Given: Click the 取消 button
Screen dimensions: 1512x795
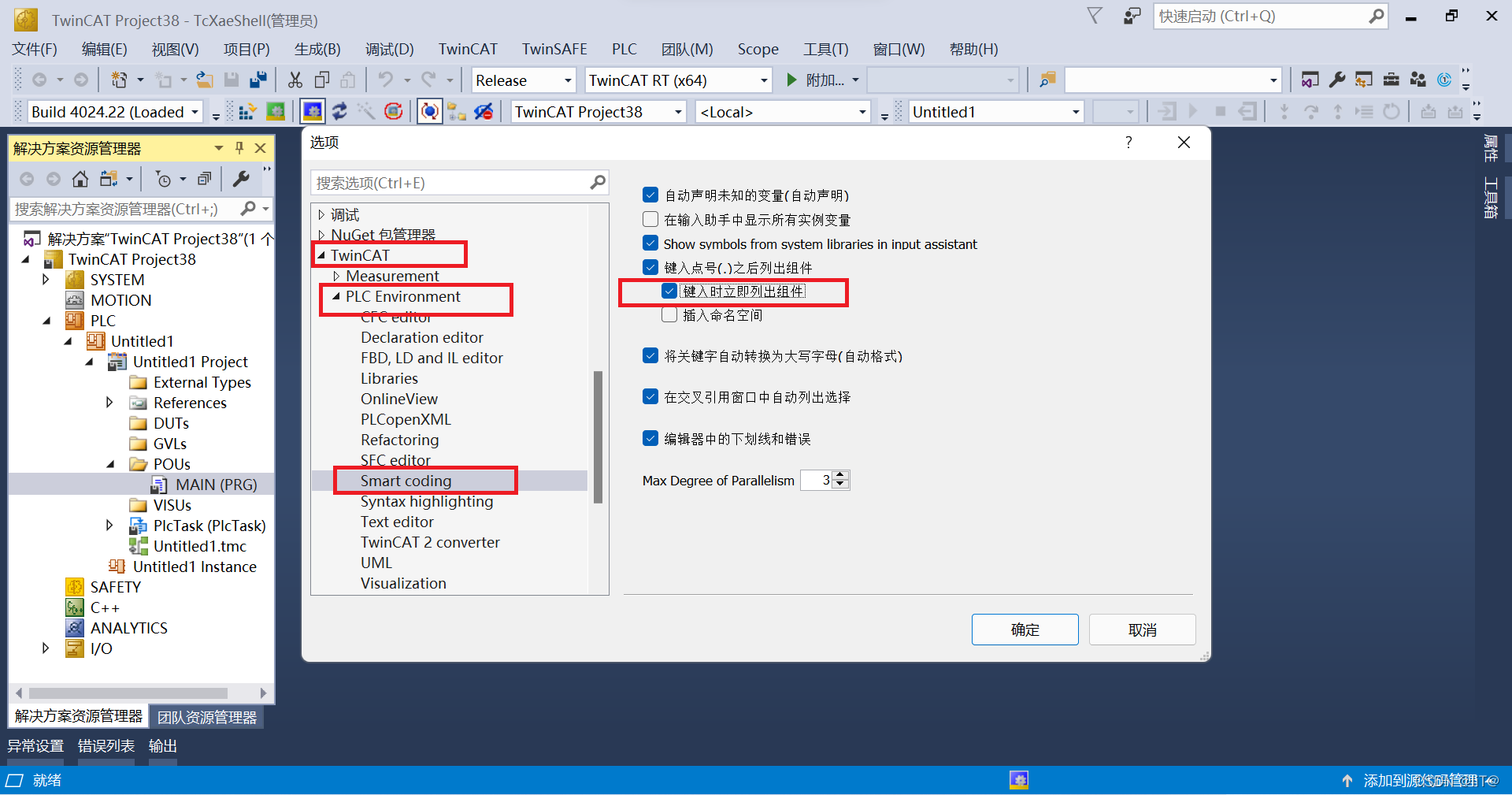Looking at the screenshot, I should pos(1142,630).
